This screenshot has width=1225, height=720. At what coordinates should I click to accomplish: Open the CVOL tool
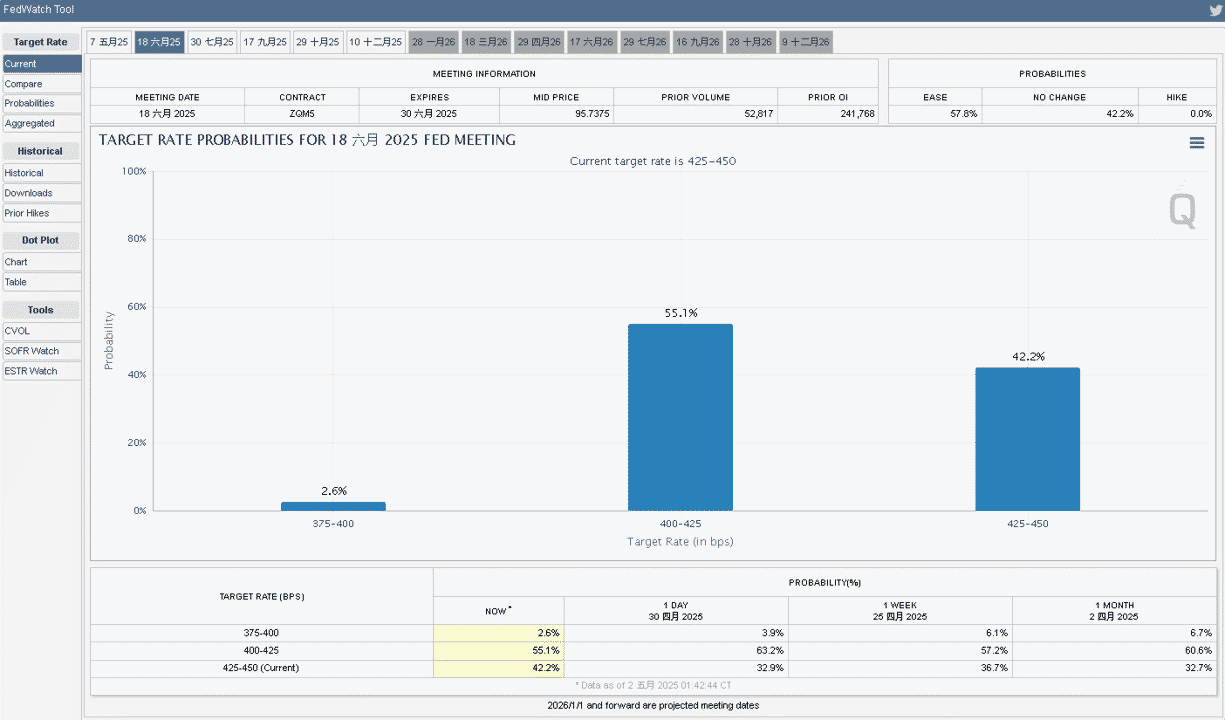click(41, 331)
